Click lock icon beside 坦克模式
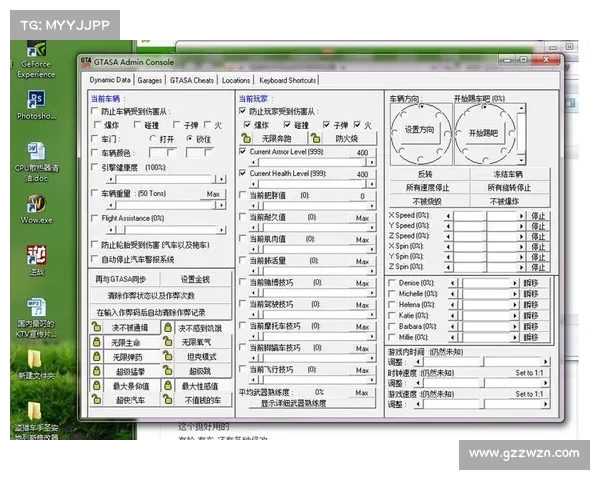600x480 pixels. click(x=167, y=356)
